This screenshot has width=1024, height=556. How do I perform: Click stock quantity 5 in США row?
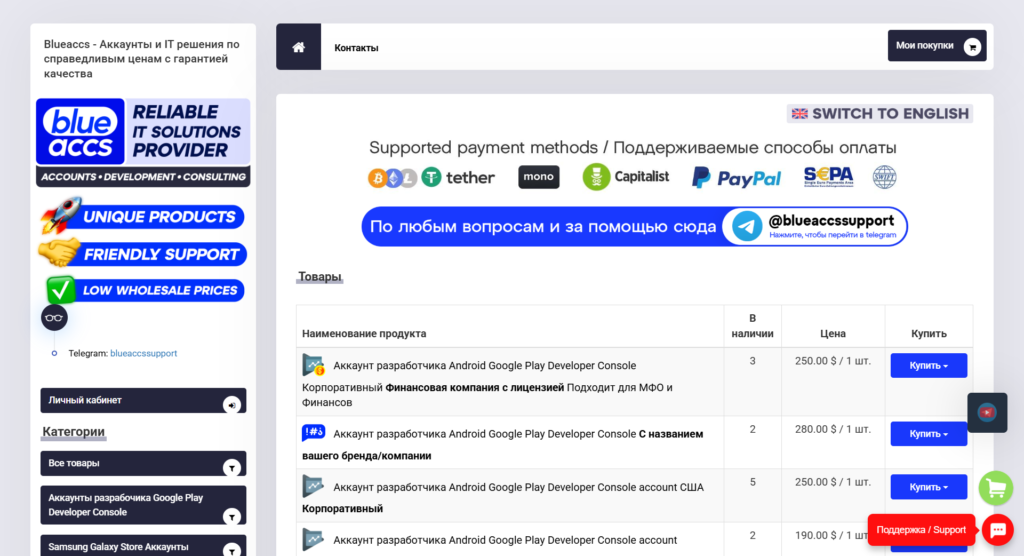coord(752,482)
